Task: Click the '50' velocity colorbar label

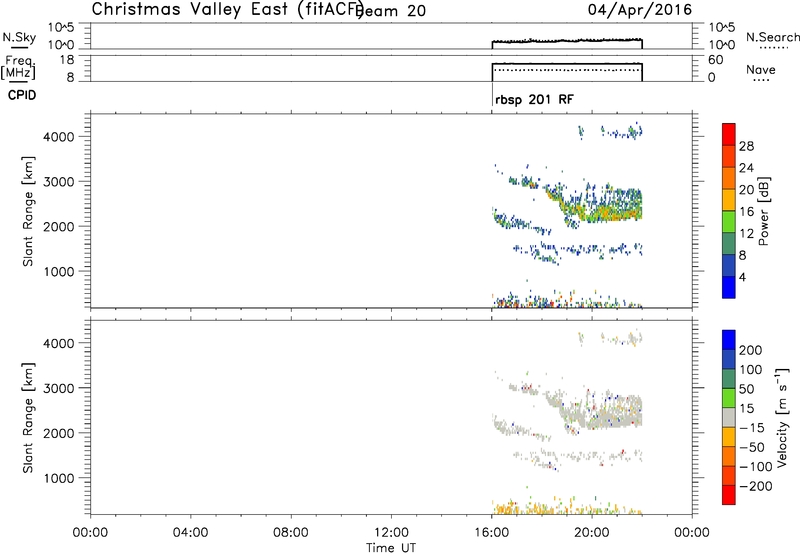Action: coord(746,389)
